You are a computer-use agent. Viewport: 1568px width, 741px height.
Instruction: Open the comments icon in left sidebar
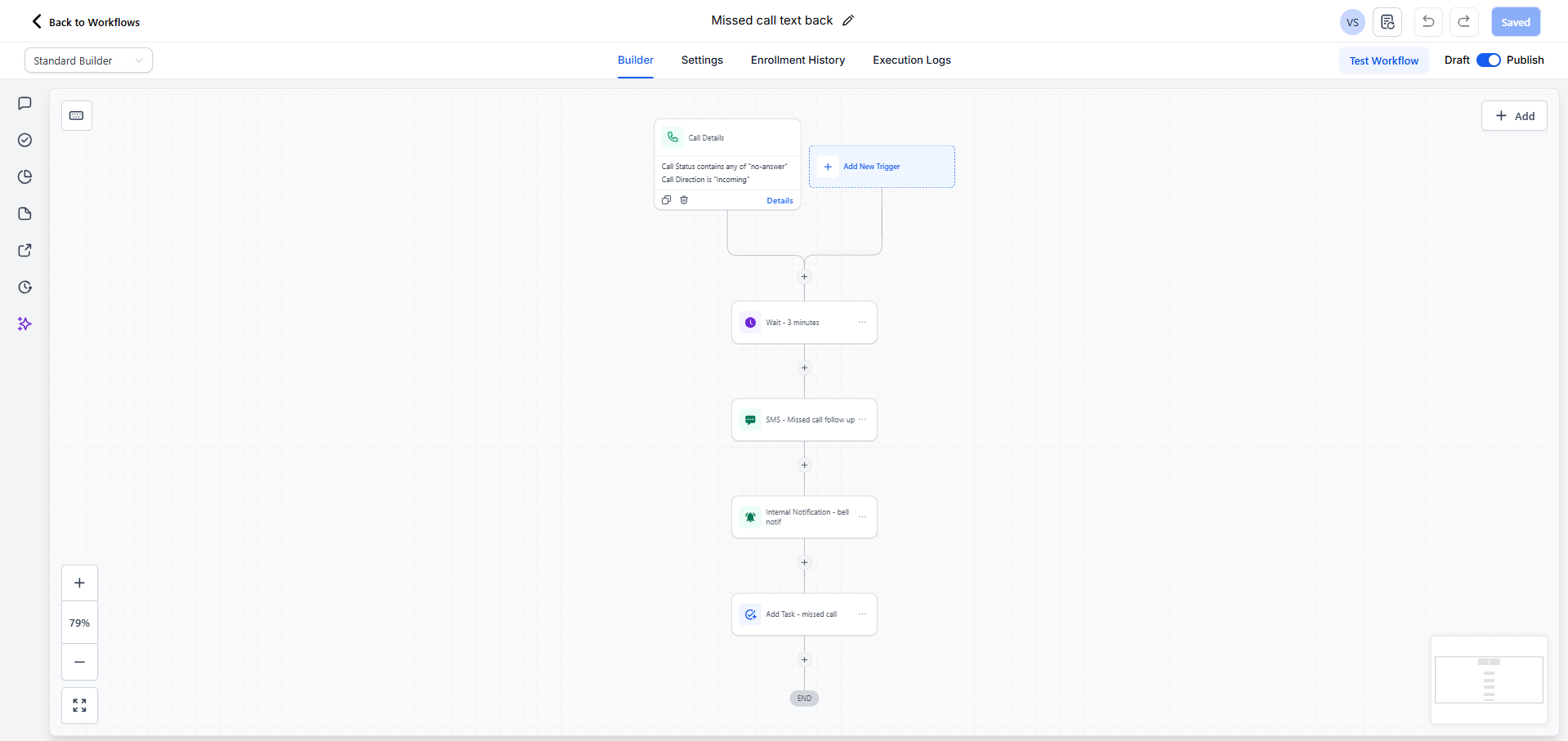25,104
